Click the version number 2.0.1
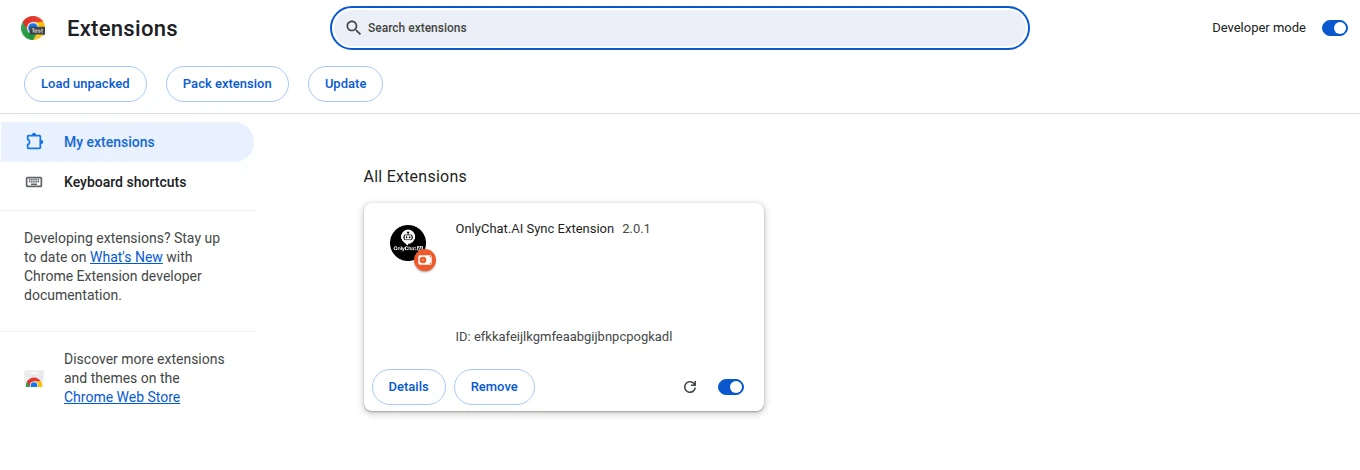Image resolution: width=1360 pixels, height=470 pixels. click(636, 229)
